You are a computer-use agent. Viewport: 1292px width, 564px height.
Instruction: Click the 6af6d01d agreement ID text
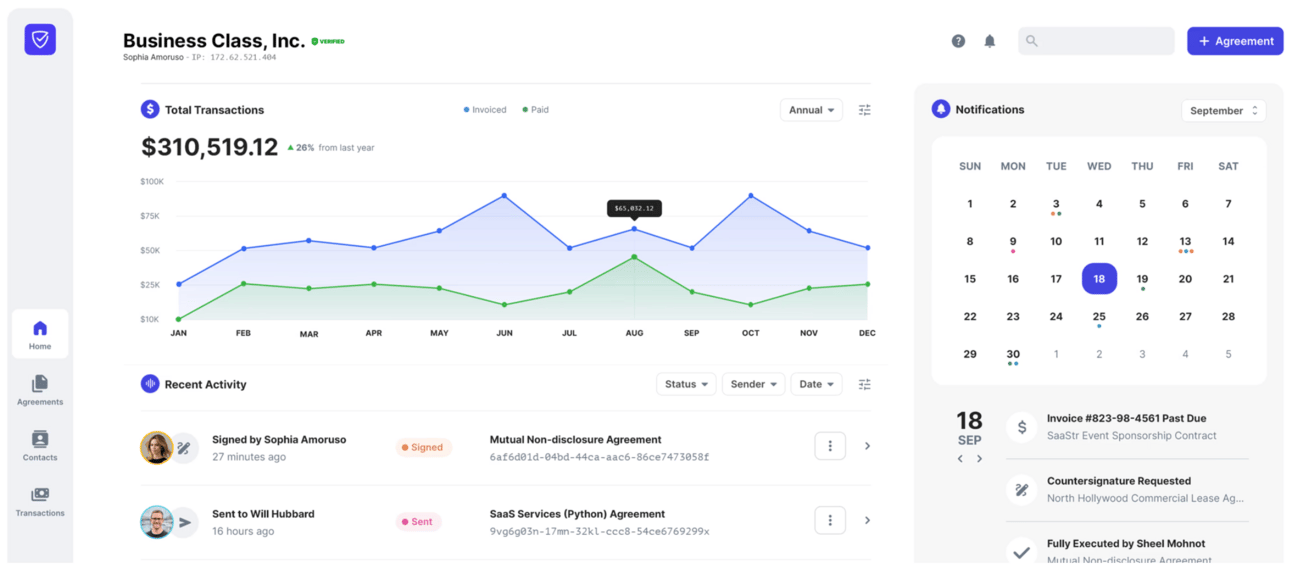click(x=599, y=457)
